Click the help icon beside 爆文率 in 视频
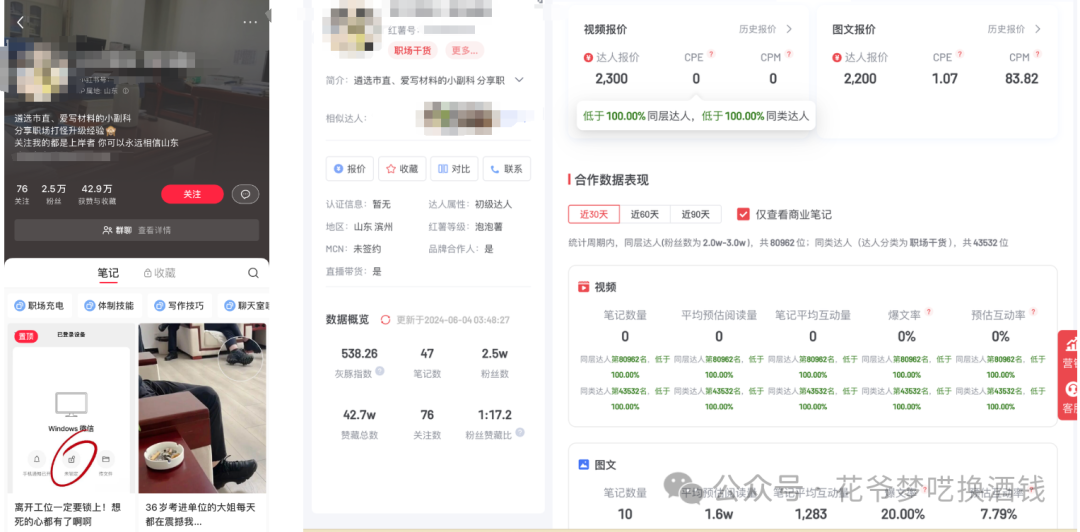This screenshot has width=1080, height=532. point(928,312)
